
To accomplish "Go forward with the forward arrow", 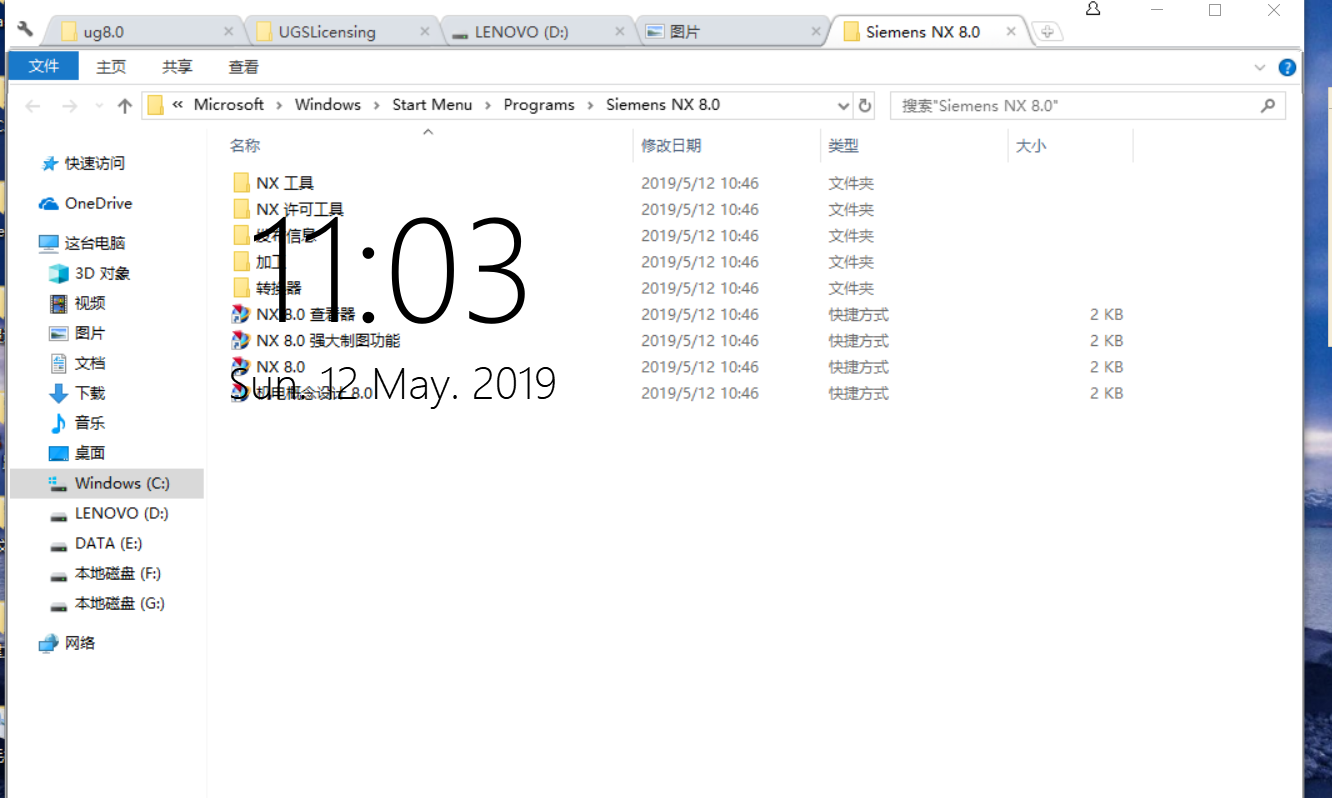I will (x=69, y=105).
